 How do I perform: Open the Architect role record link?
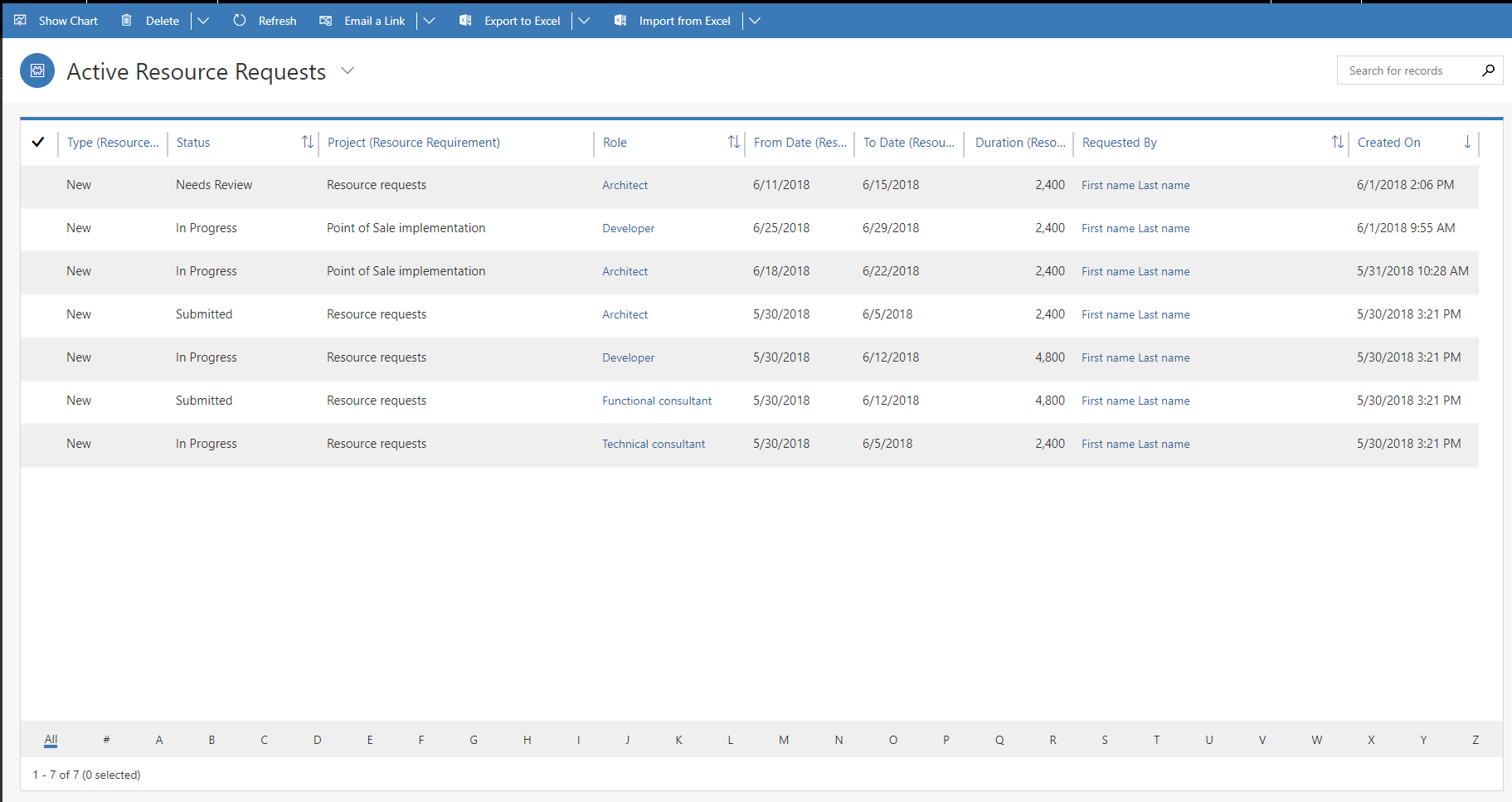tap(625, 184)
